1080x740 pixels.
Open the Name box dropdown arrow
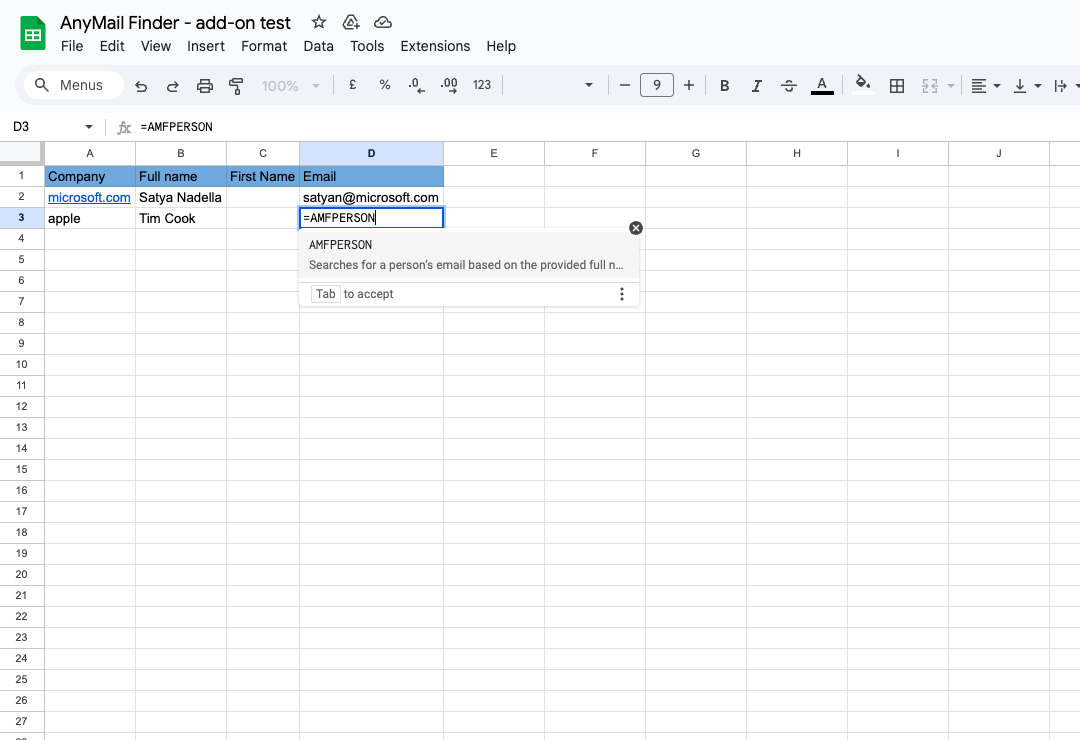[x=89, y=127]
